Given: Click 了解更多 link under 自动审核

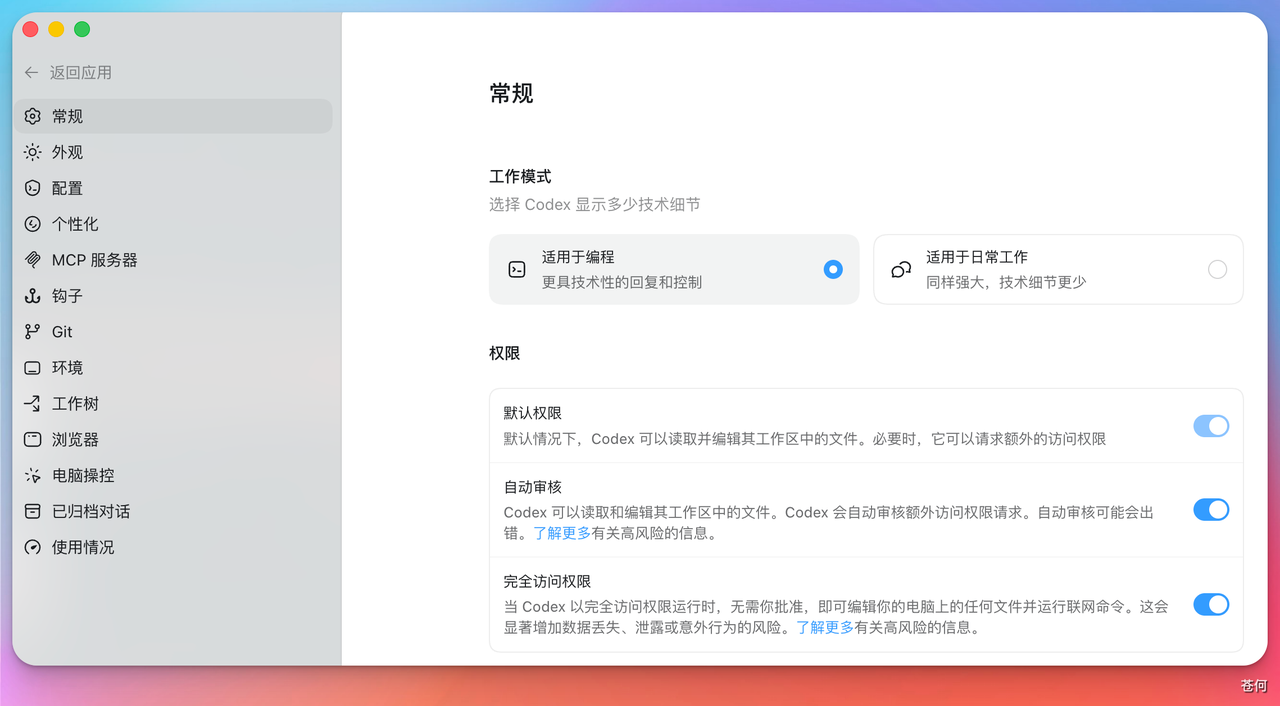Looking at the screenshot, I should coord(562,534).
